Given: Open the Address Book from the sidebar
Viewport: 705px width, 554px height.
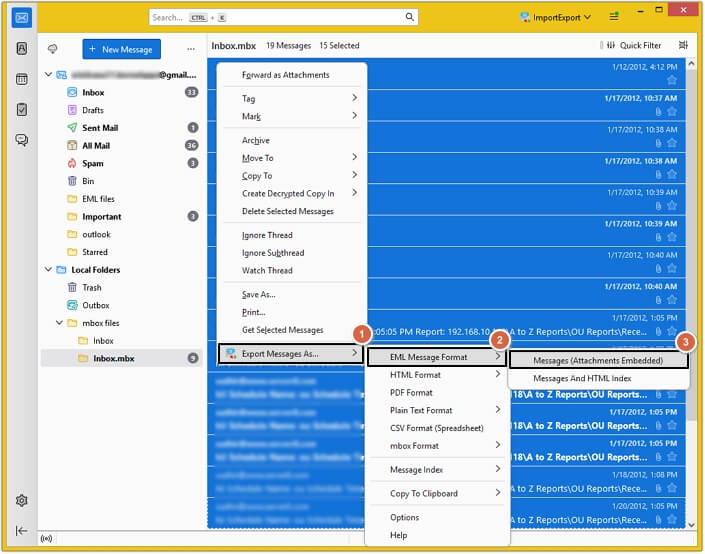Looking at the screenshot, I should tap(21, 48).
